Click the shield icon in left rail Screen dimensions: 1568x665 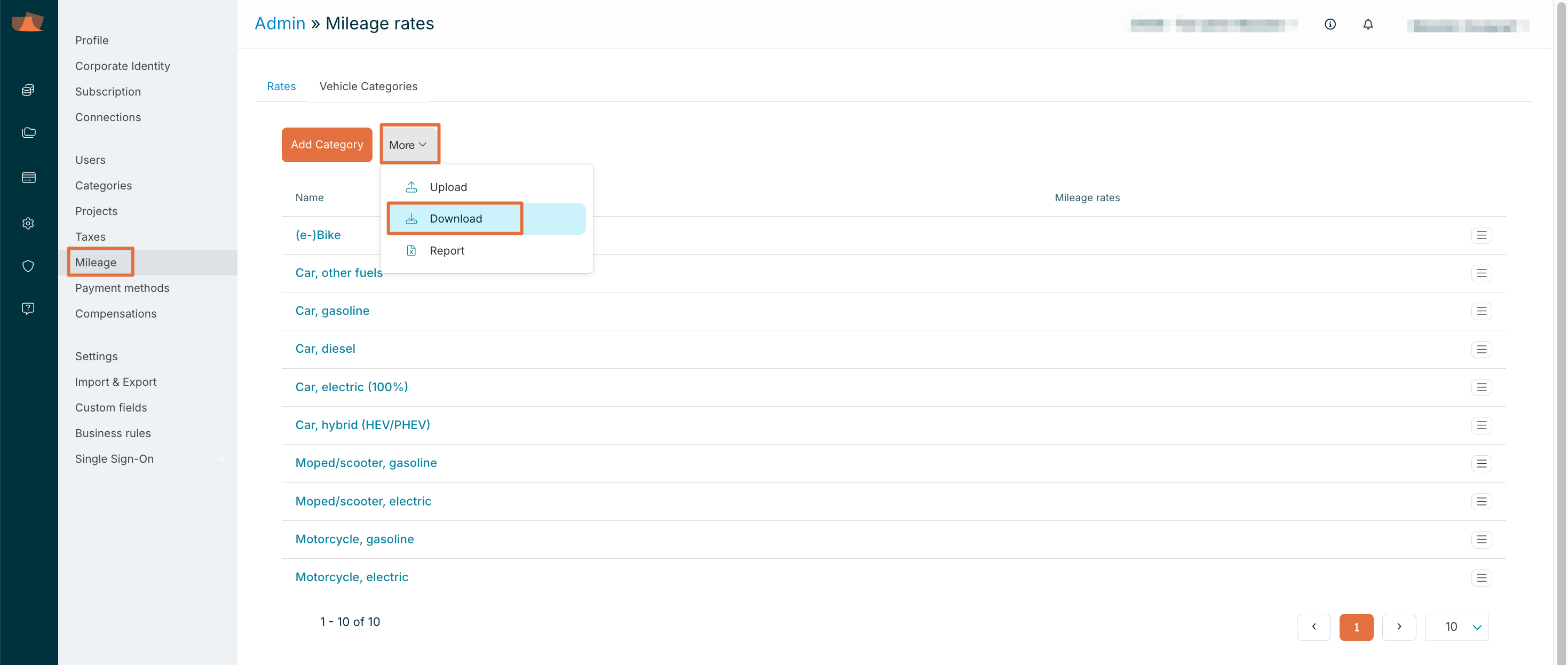click(28, 266)
